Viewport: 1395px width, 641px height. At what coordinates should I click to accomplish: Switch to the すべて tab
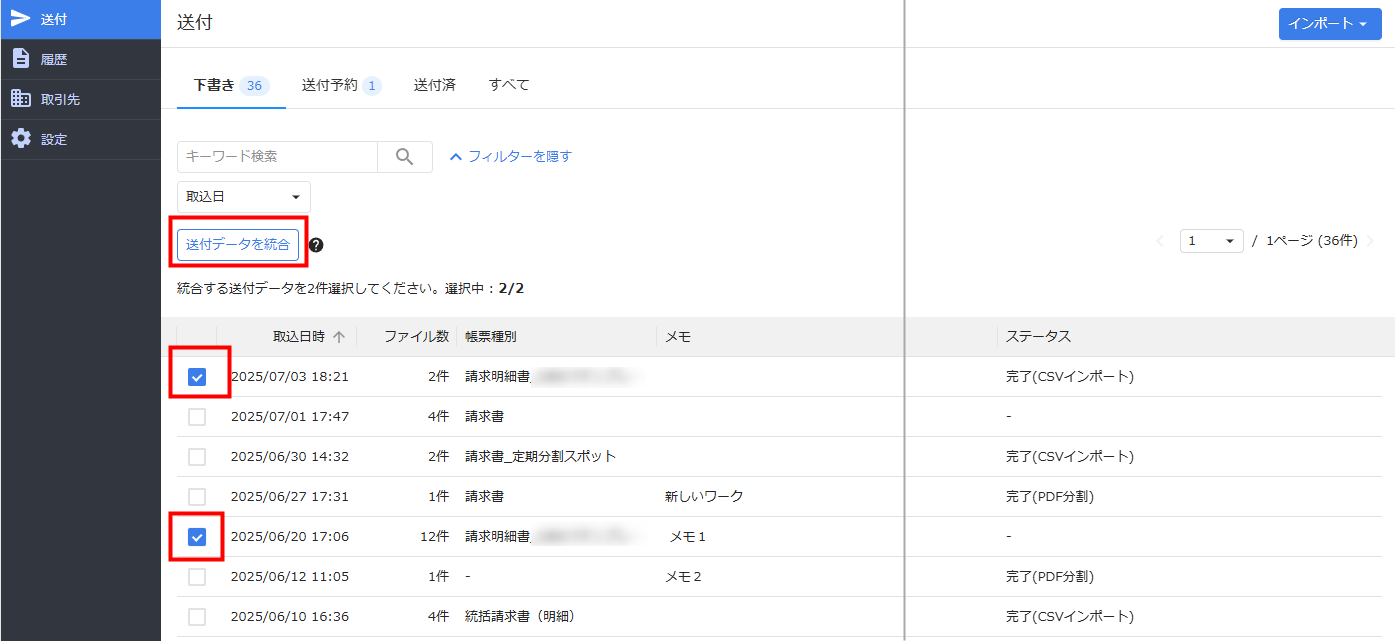point(509,86)
